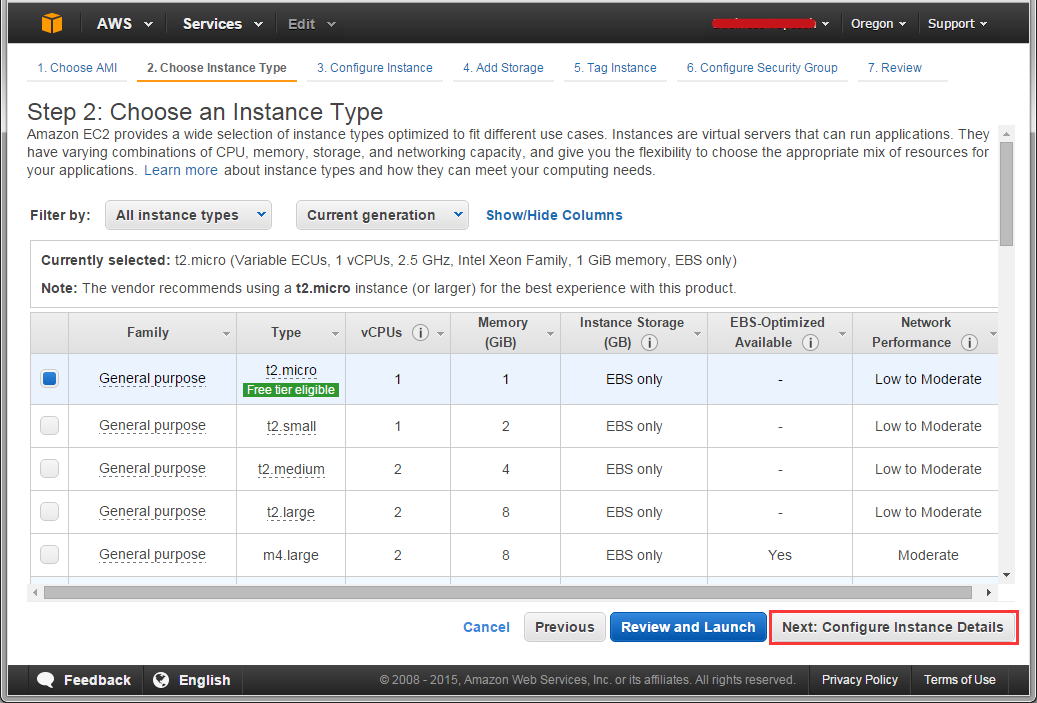The height and width of the screenshot is (703, 1037).
Task: Click the Previous button
Action: pyautogui.click(x=565, y=627)
